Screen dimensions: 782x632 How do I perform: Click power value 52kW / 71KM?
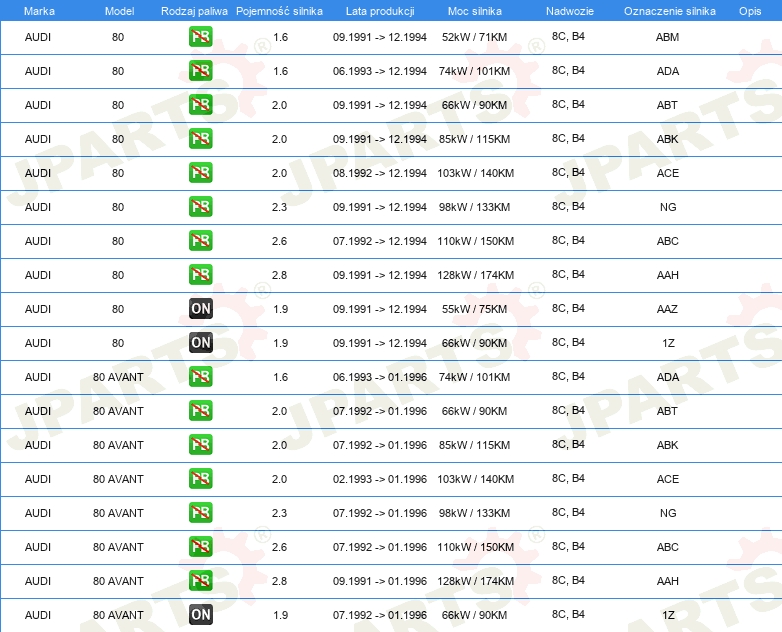pyautogui.click(x=474, y=37)
